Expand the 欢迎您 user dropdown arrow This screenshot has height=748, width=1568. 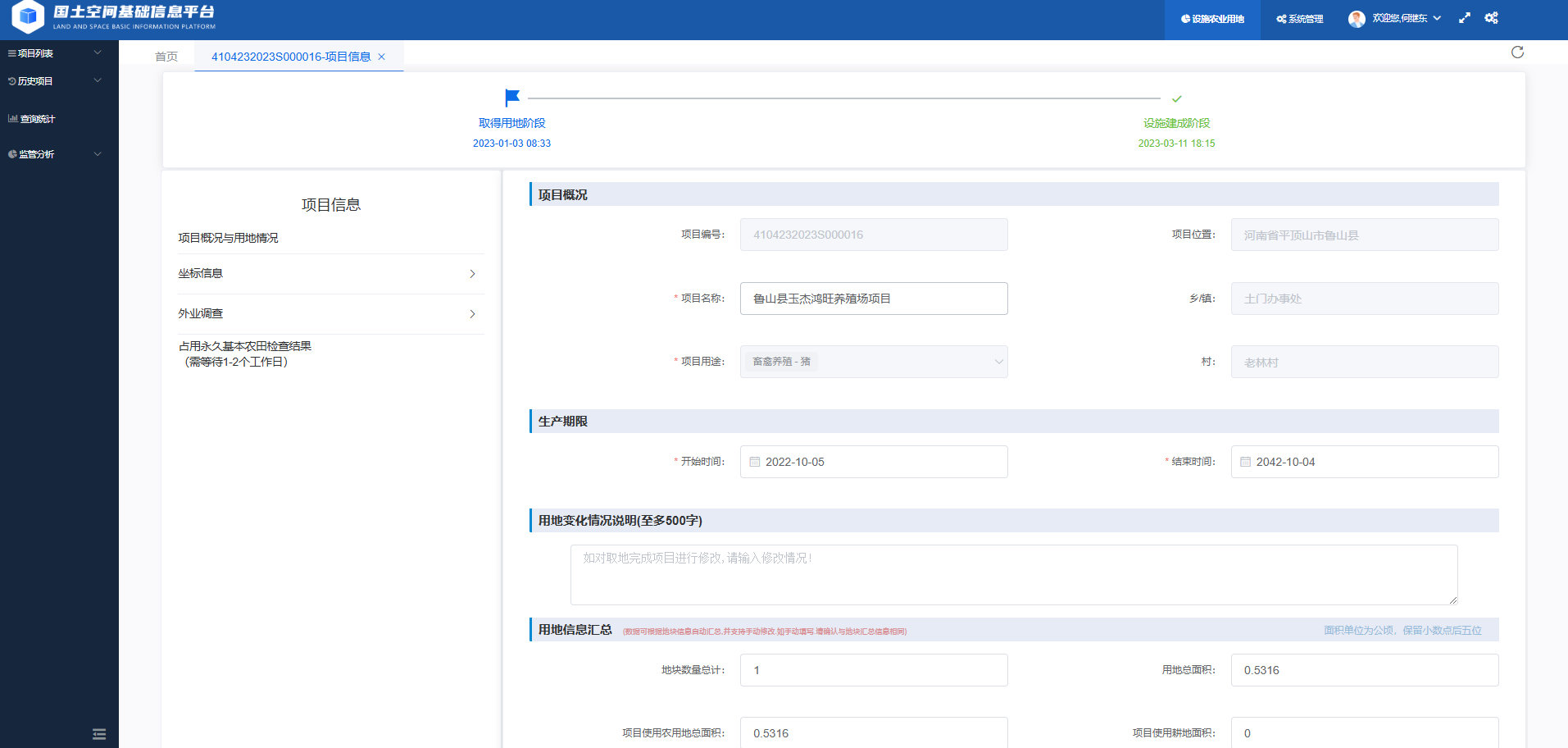(1437, 18)
